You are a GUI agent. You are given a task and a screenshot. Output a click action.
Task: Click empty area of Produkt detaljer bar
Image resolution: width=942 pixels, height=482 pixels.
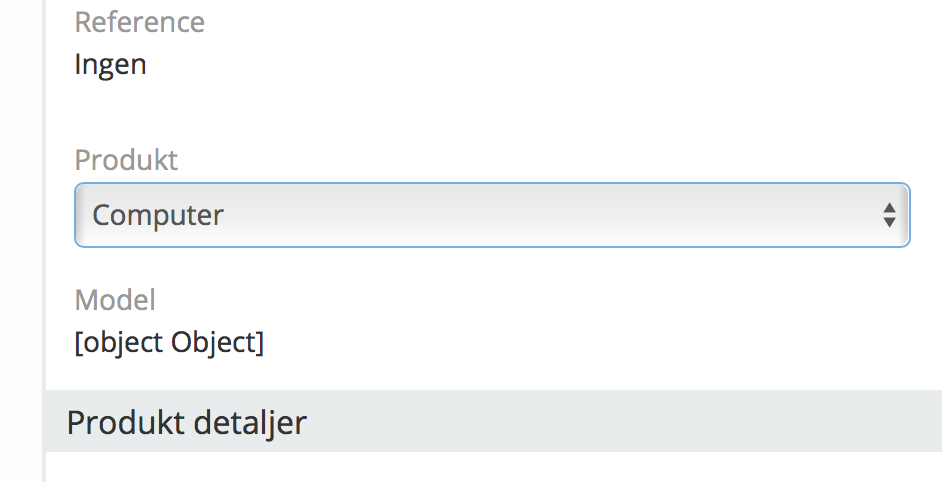point(620,422)
